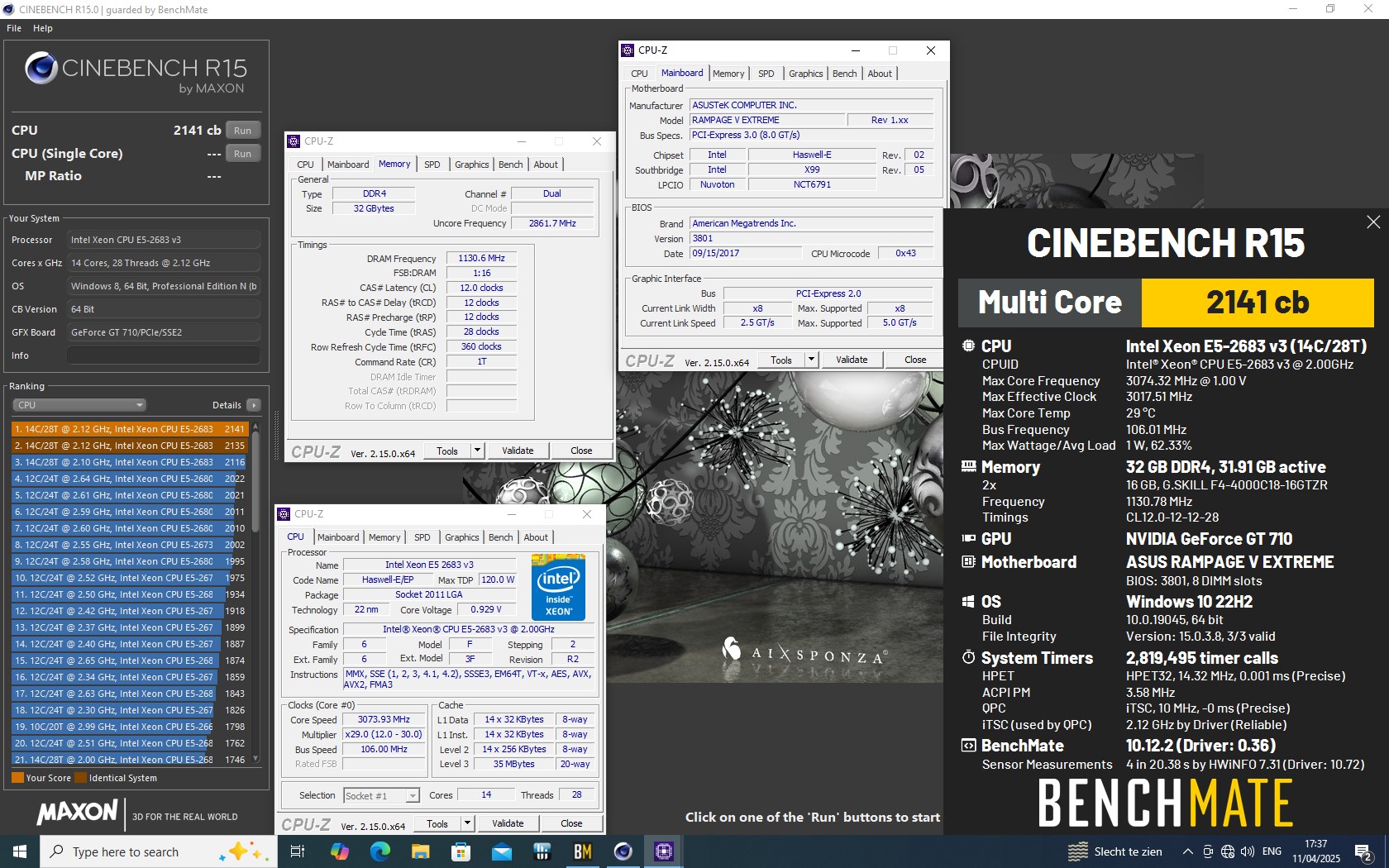This screenshot has width=1389, height=868.
Task: Open Mainboard tab in bottom CPU-Z window
Action: 338,537
